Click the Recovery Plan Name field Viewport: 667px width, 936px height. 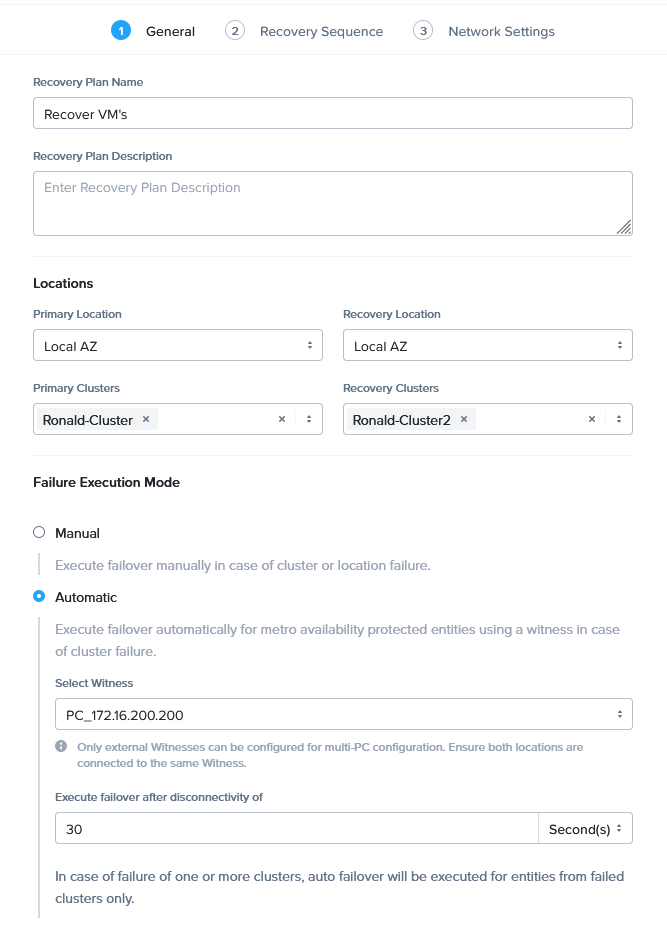pyautogui.click(x=333, y=114)
